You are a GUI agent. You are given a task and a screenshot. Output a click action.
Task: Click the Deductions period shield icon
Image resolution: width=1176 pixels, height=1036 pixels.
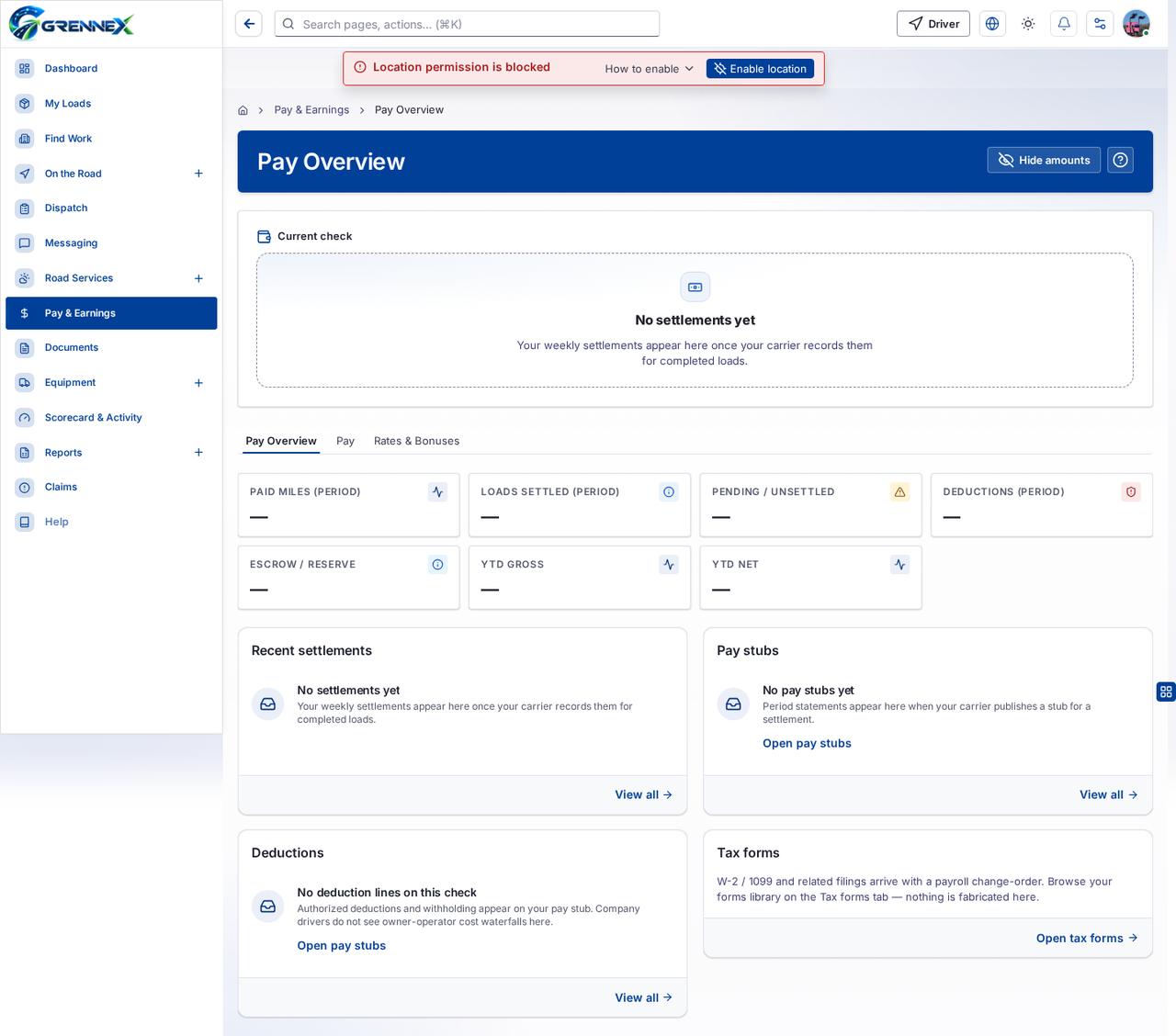(x=1131, y=492)
